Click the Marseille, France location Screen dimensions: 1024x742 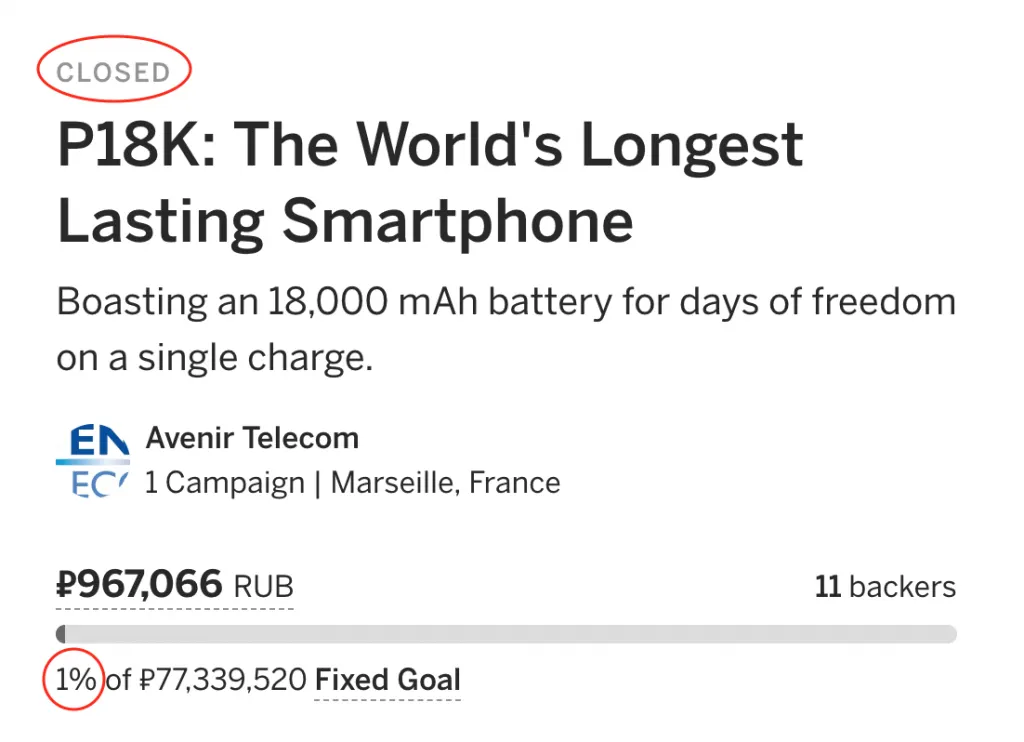coord(445,483)
